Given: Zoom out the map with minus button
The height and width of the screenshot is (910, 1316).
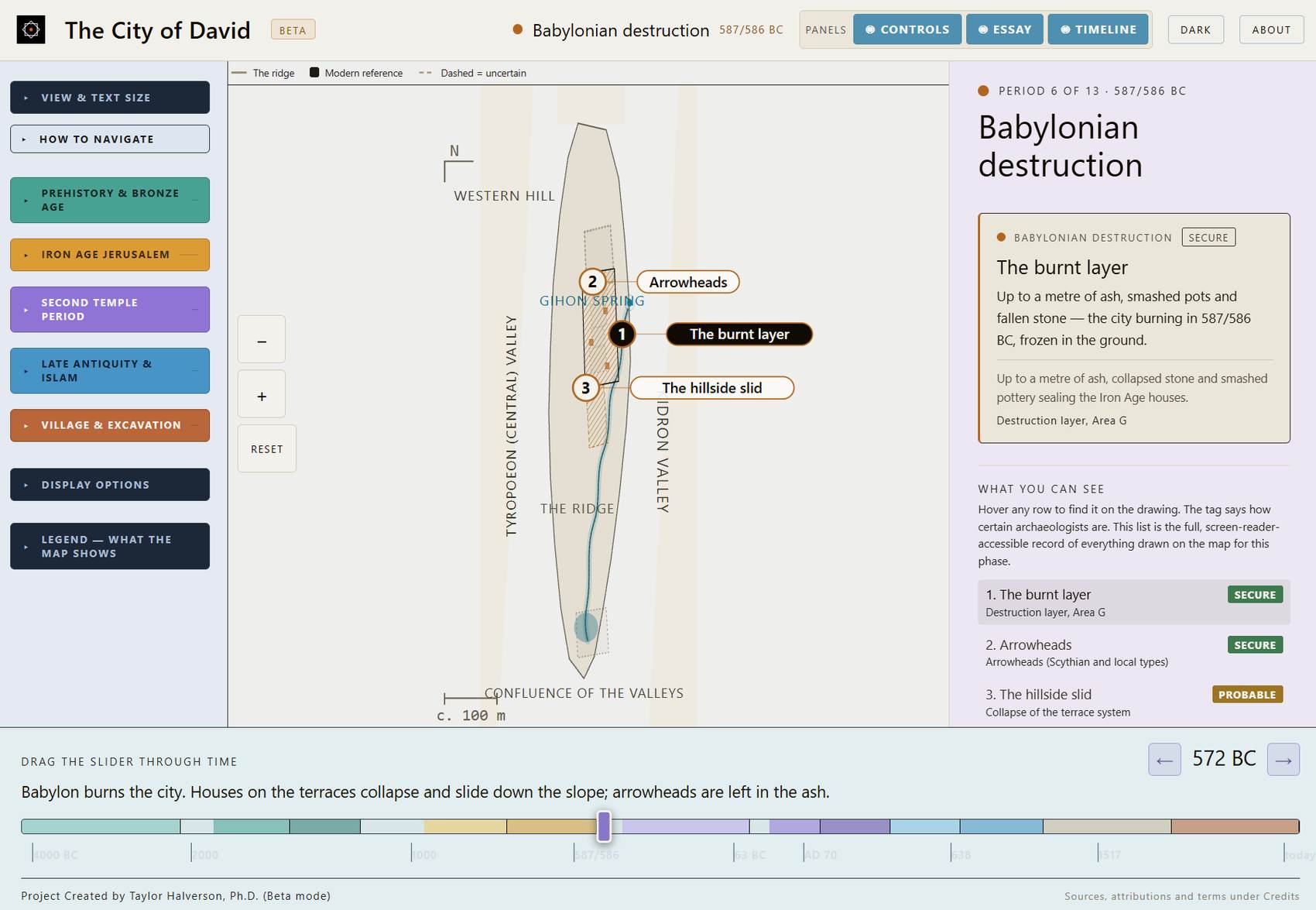Looking at the screenshot, I should [x=262, y=339].
